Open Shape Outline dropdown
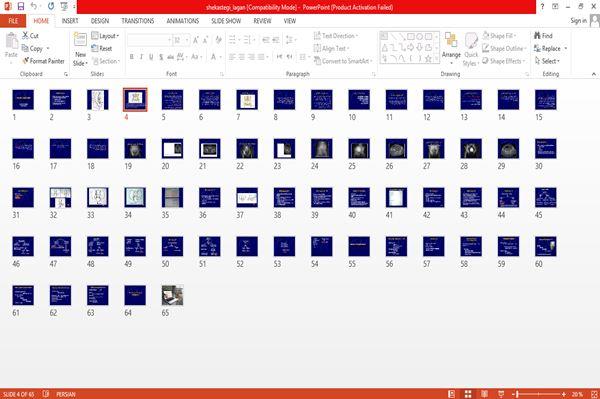600x399 pixels. [504, 48]
